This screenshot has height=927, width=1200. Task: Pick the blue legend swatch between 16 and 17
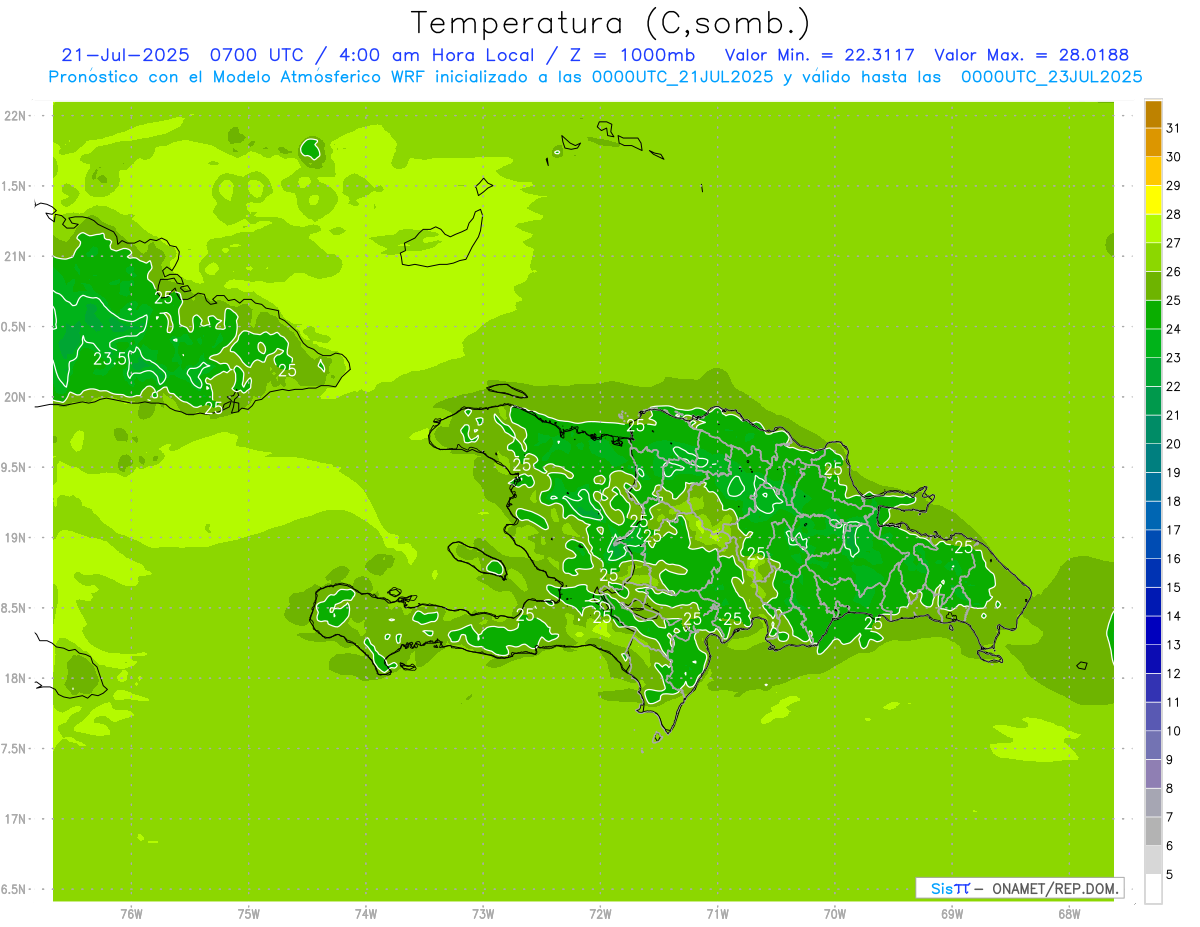tap(1153, 544)
